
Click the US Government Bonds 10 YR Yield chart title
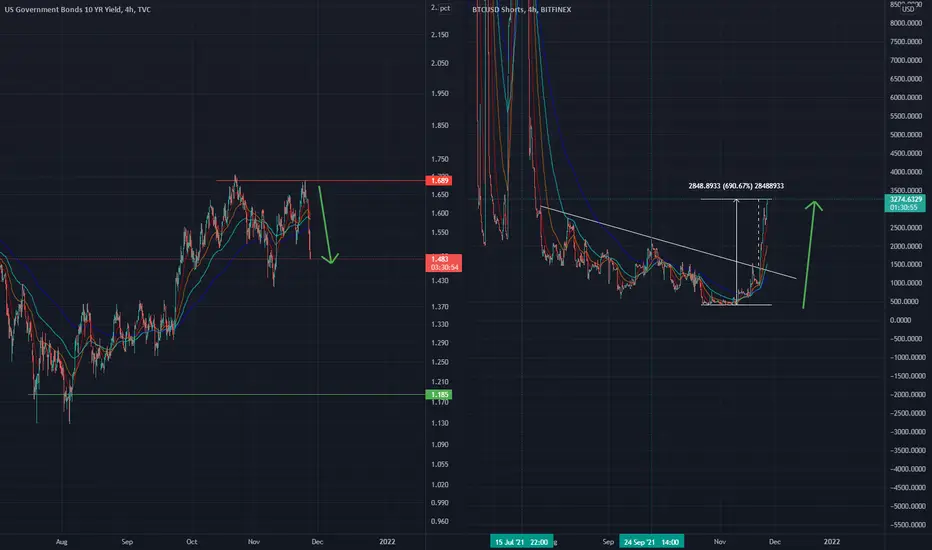coord(77,10)
